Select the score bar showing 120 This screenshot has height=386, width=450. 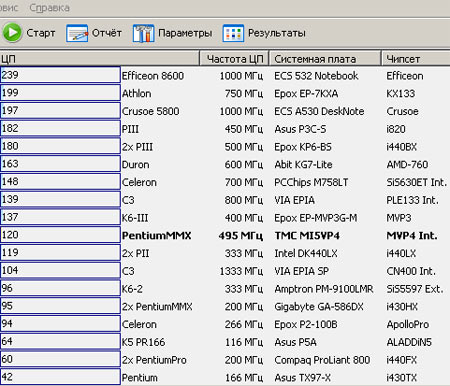pos(60,235)
